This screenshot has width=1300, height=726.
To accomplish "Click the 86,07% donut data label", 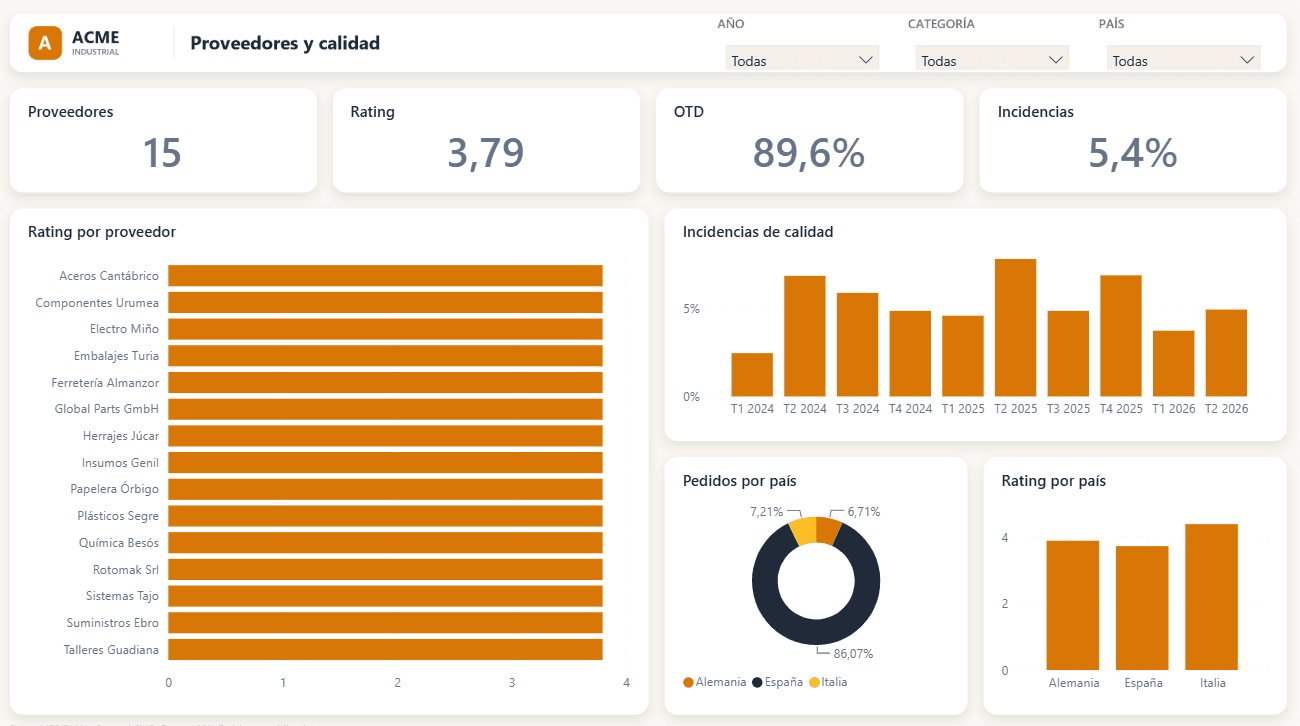I will pos(853,654).
